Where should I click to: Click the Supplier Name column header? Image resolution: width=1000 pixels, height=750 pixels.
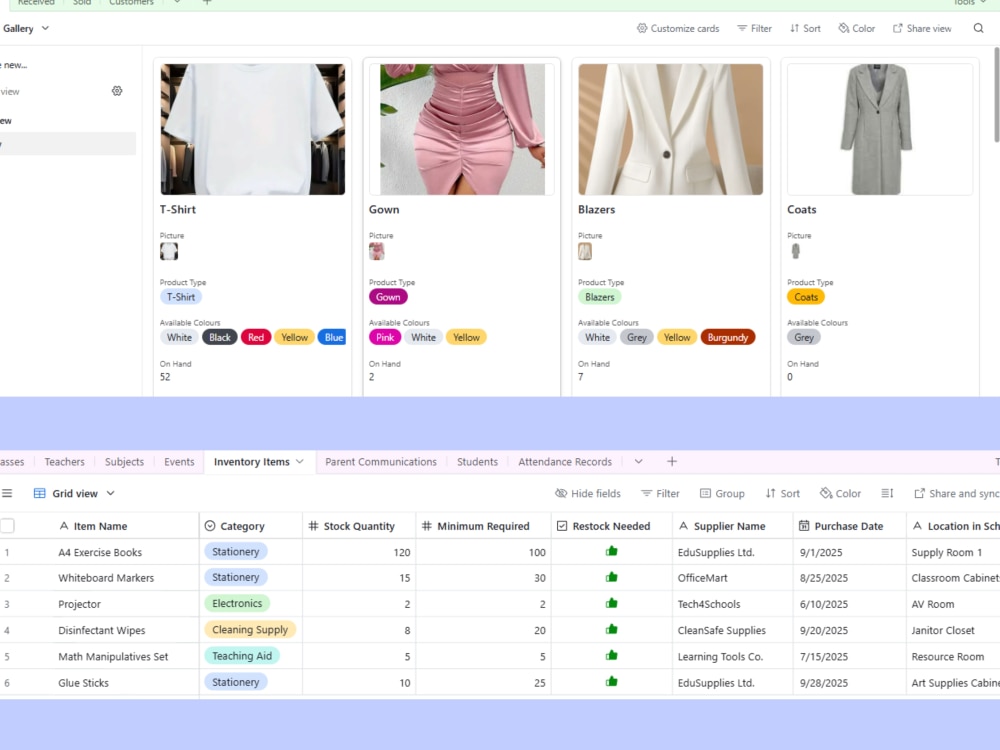(x=732, y=526)
